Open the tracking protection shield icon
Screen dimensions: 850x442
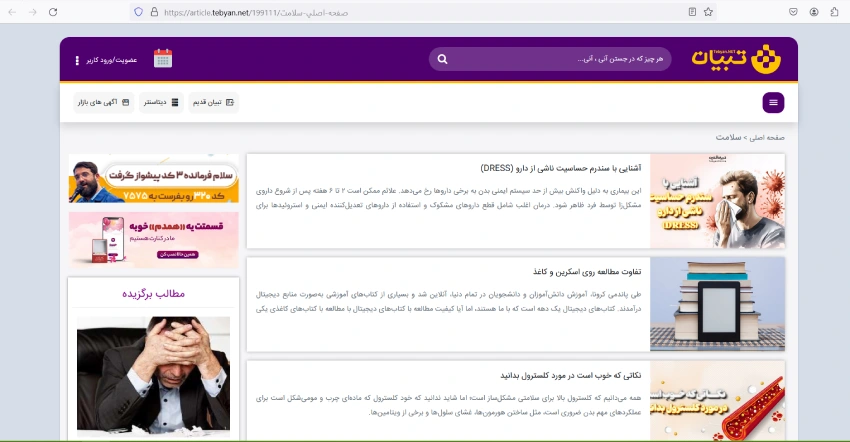[x=138, y=12]
